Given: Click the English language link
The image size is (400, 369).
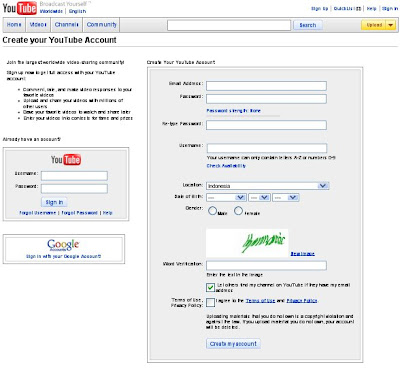Looking at the screenshot, I should point(77,11).
